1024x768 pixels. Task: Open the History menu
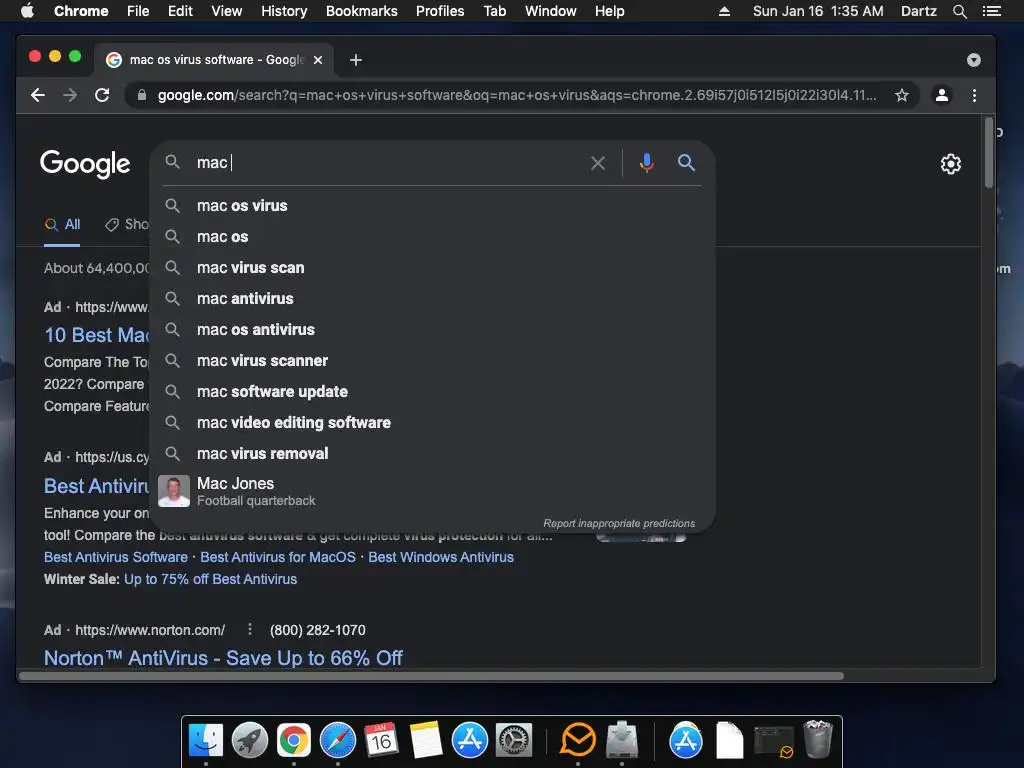tap(284, 11)
